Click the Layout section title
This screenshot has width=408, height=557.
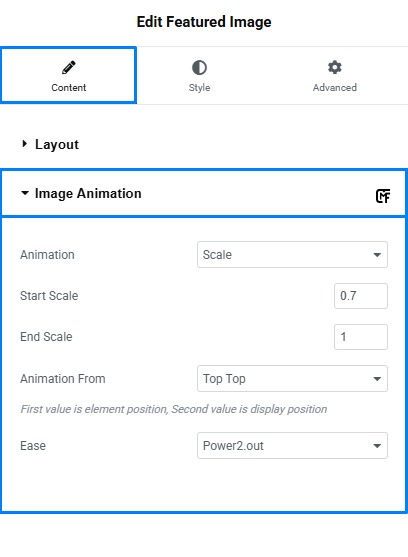pos(57,145)
